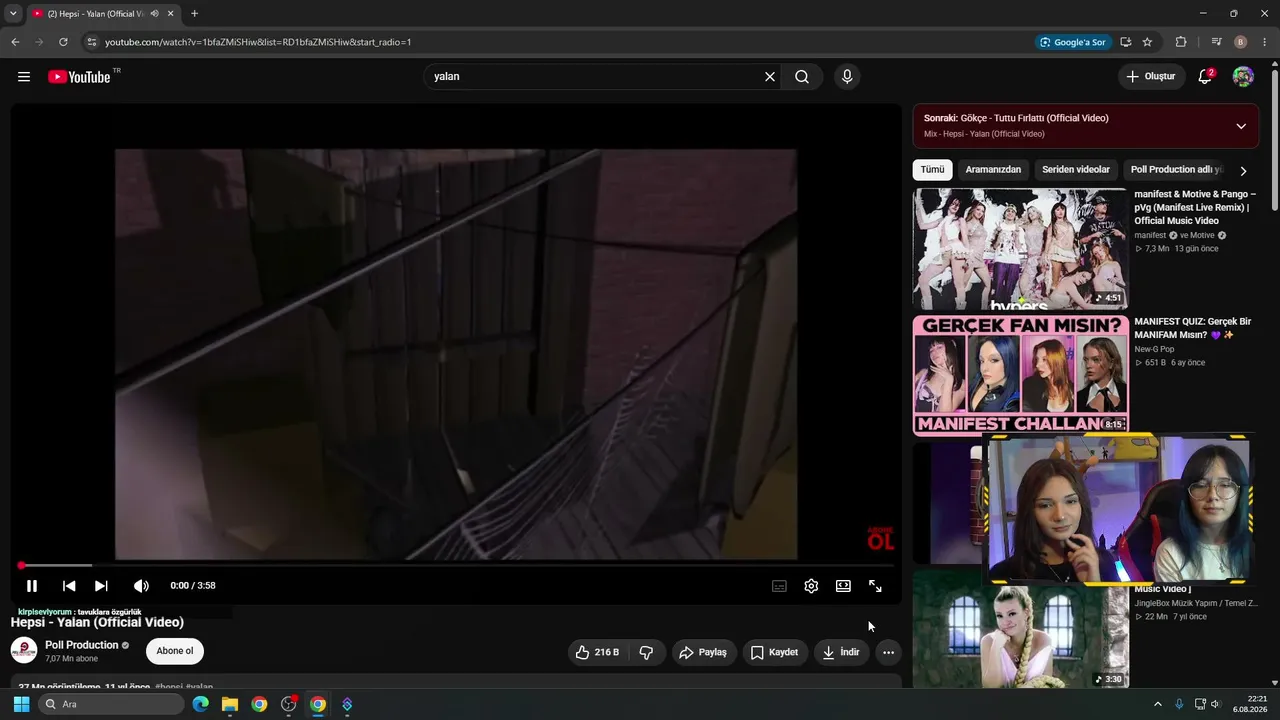Show hidden system tray icons

point(1158,704)
